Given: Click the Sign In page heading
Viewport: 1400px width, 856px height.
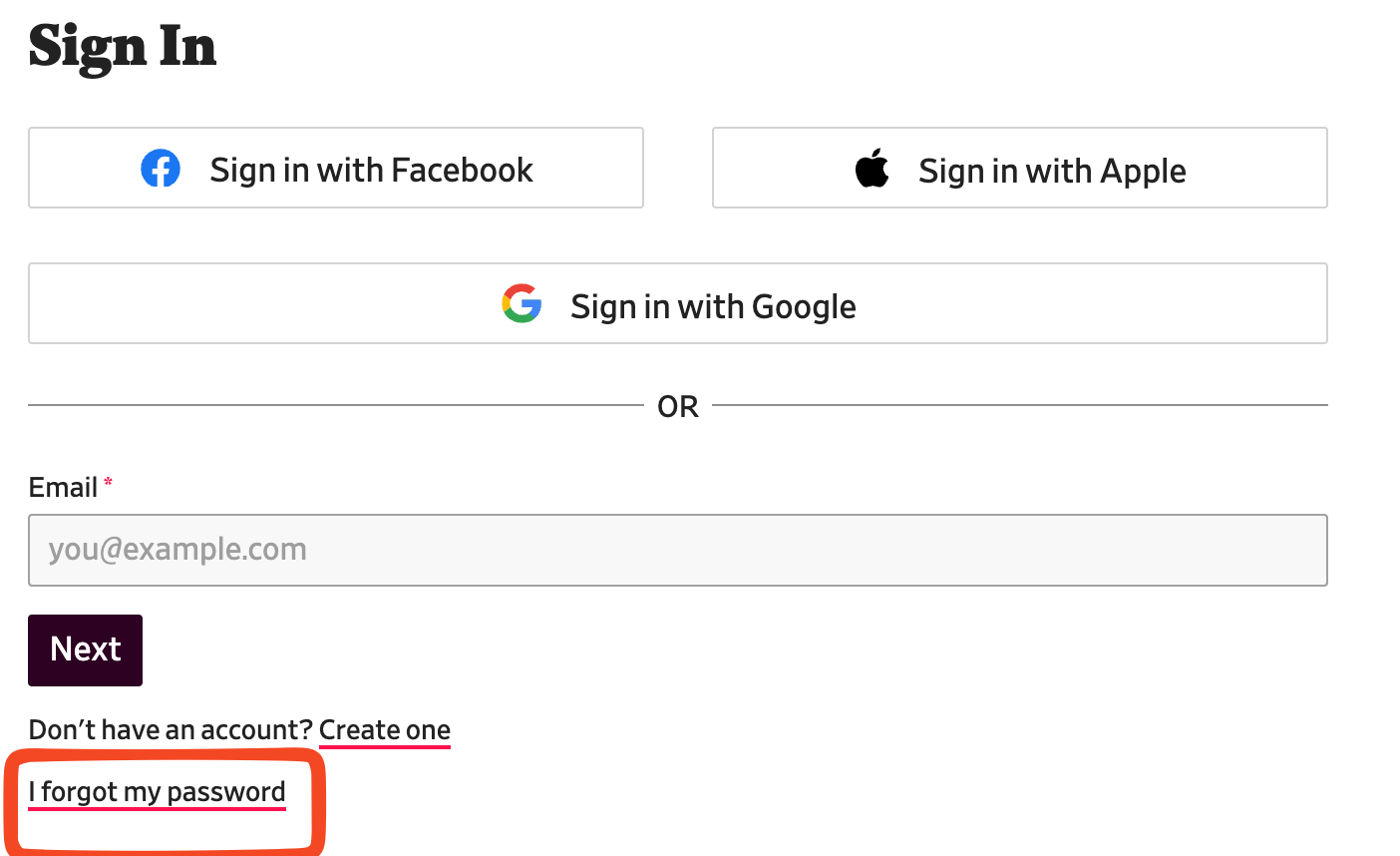Looking at the screenshot, I should click(123, 47).
